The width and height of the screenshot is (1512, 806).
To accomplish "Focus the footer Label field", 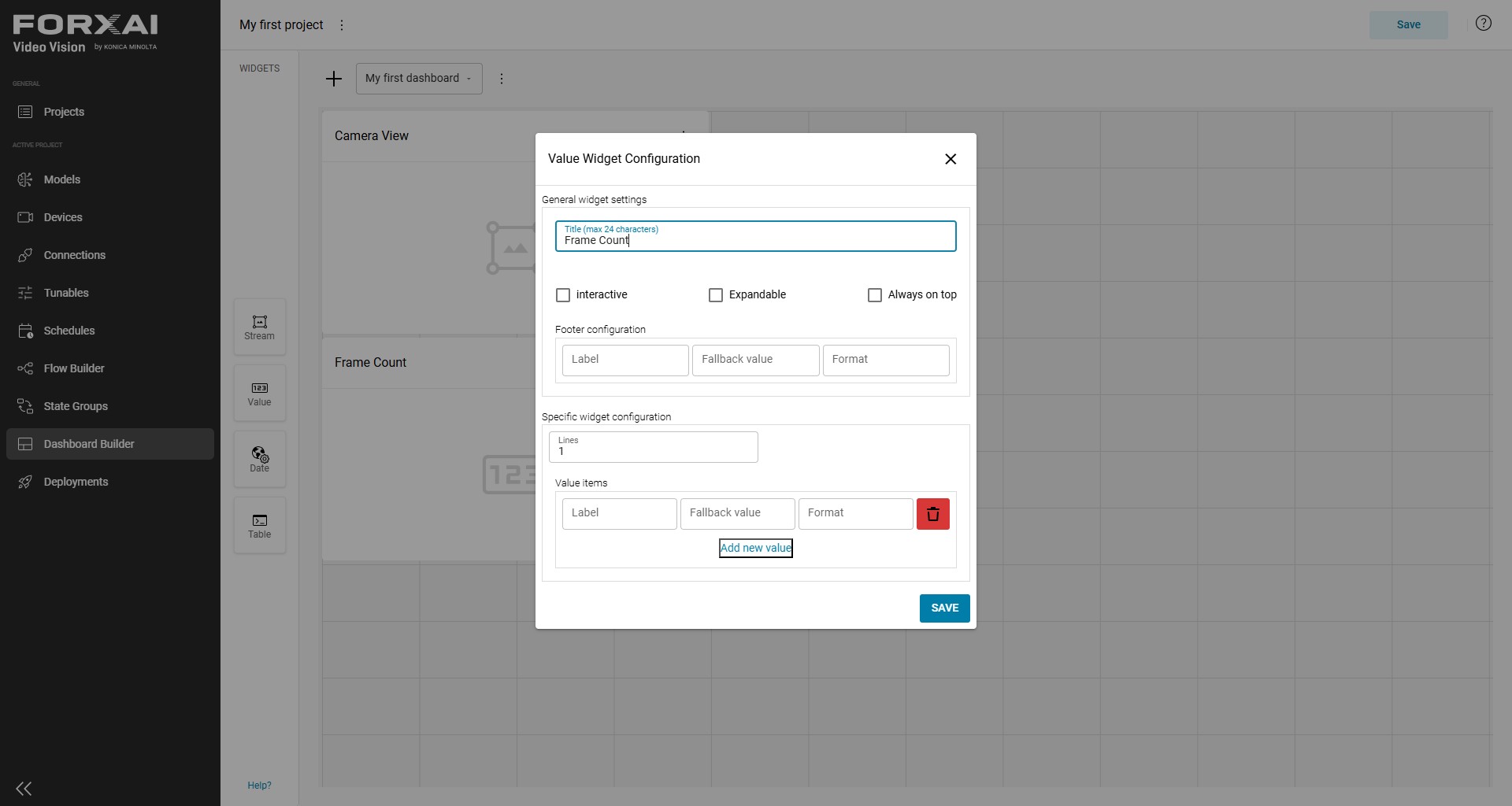I will 625,360.
